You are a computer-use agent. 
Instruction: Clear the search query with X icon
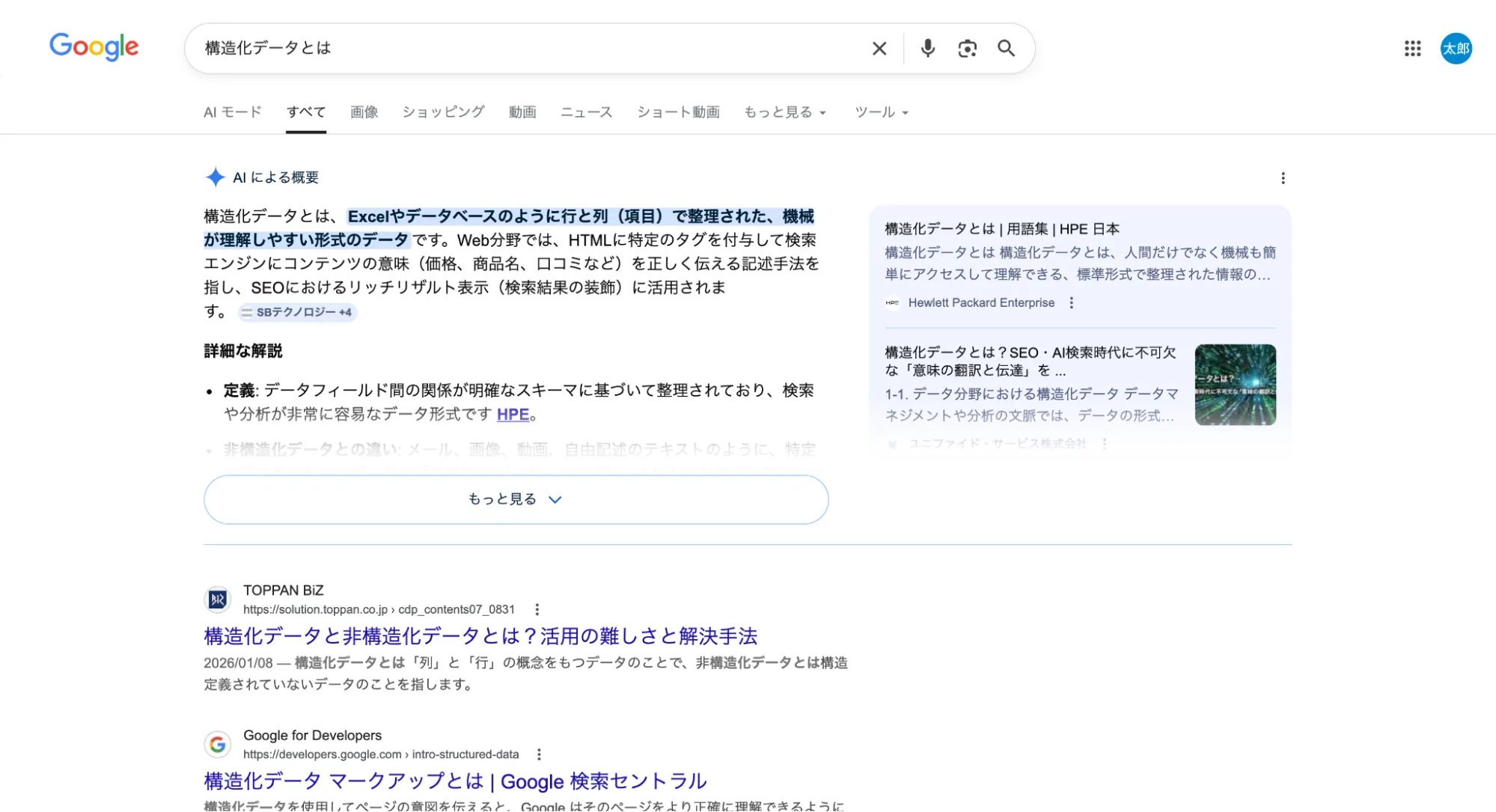tap(879, 49)
